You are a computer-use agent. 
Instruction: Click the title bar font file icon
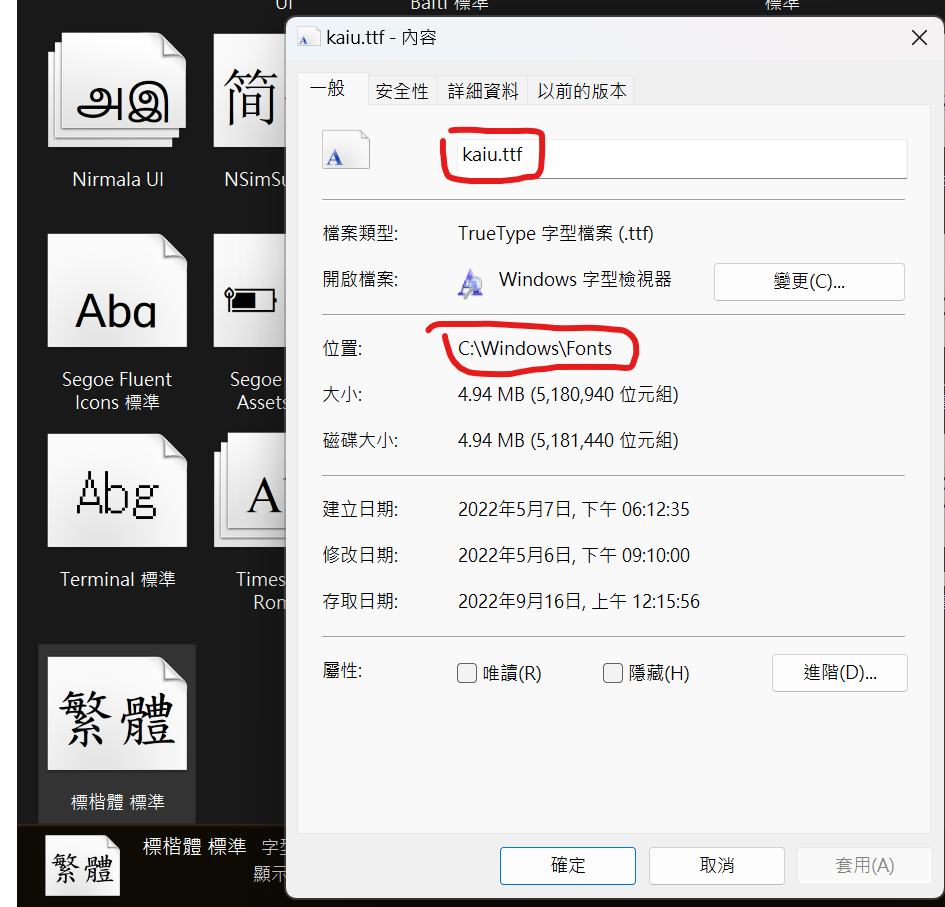point(309,37)
